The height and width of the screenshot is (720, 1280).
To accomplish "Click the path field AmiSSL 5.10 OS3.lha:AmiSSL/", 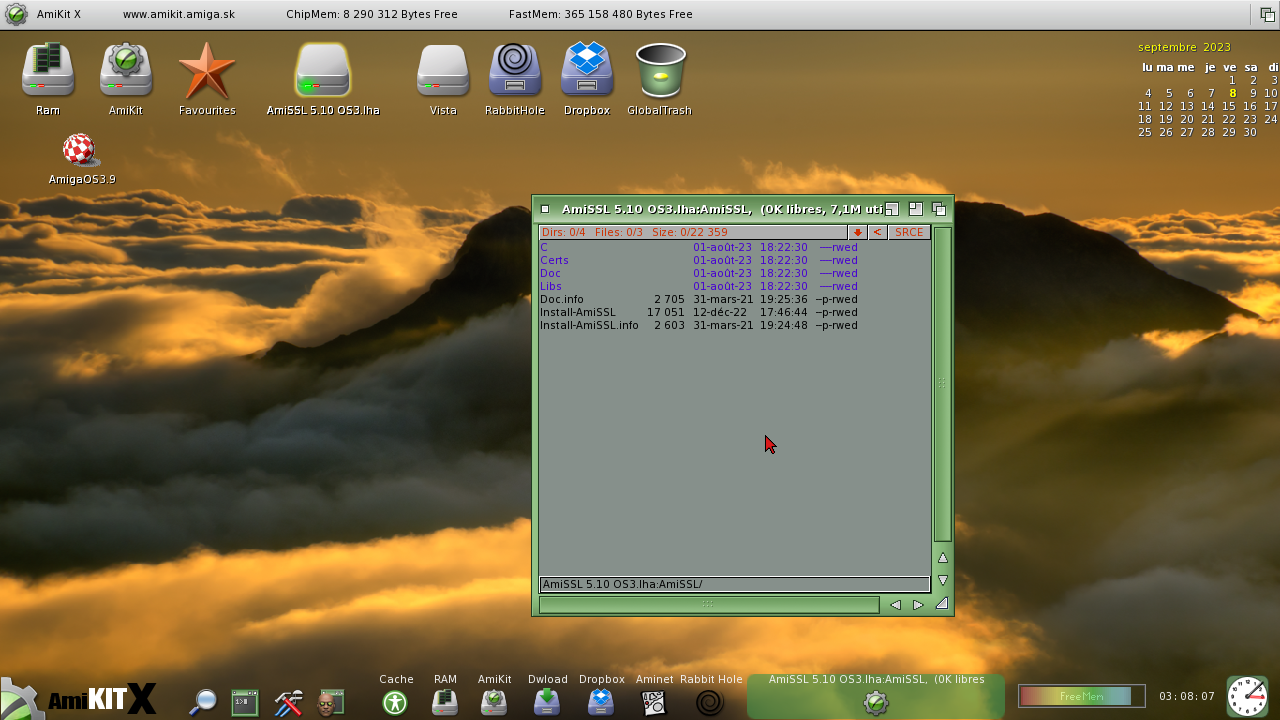I will click(735, 584).
